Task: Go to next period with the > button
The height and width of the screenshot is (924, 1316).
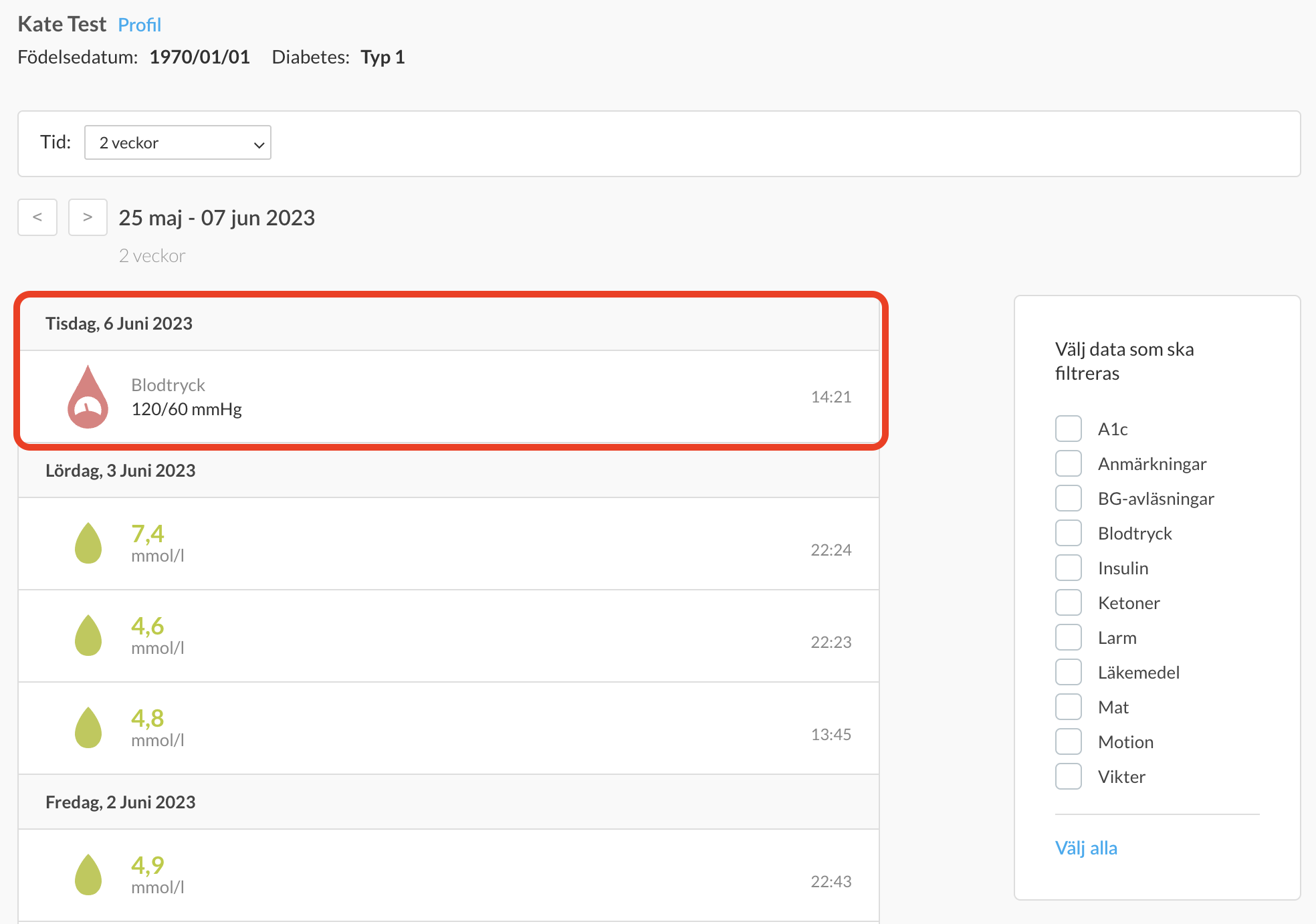Action: tap(88, 217)
